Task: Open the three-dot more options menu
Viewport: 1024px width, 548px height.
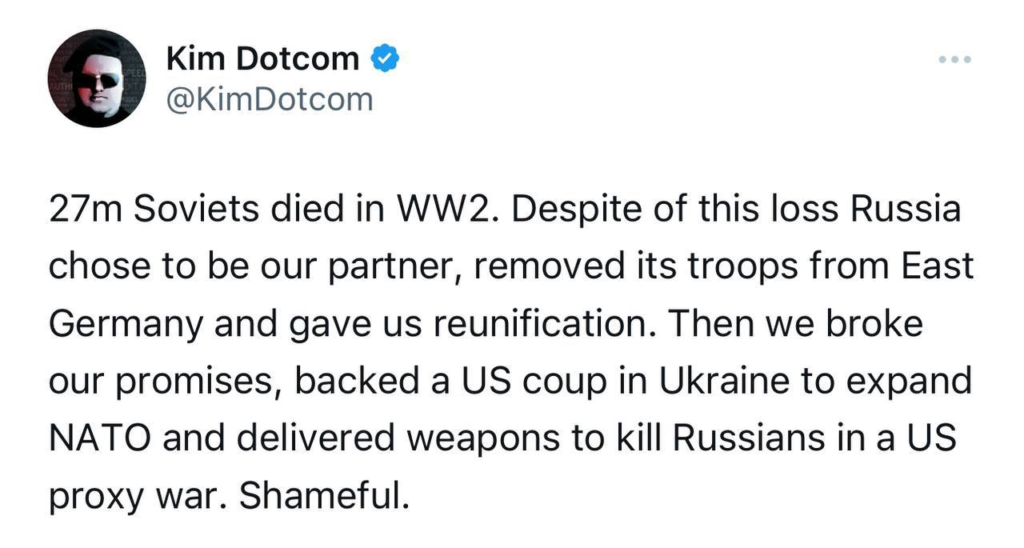Action: coord(954,59)
